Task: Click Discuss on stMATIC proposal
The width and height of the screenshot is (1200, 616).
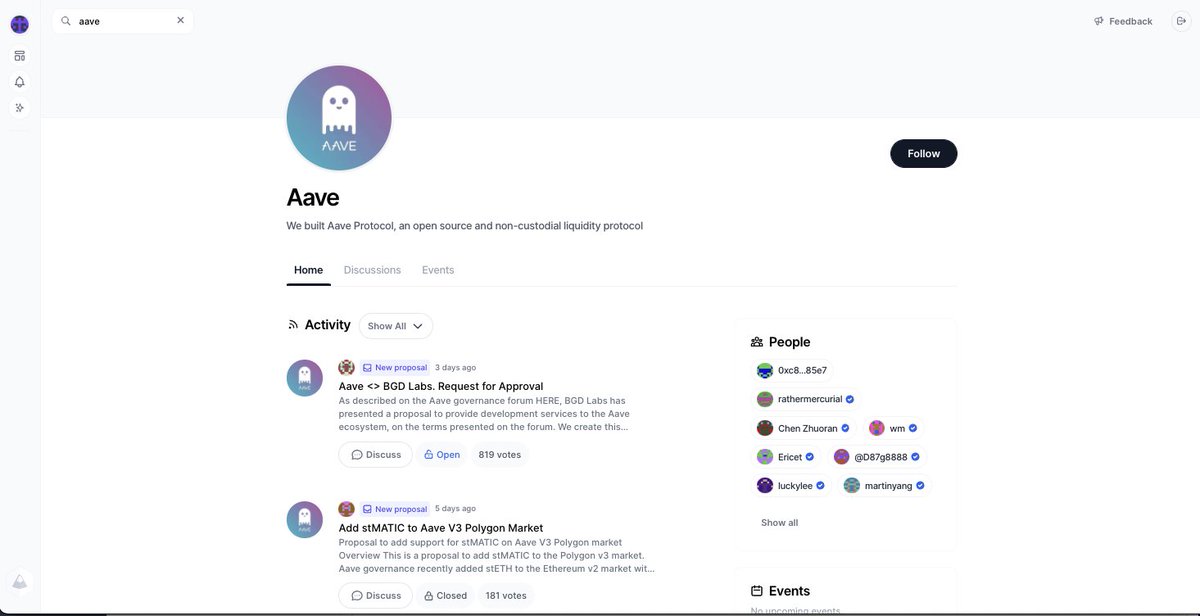Action: coord(376,595)
